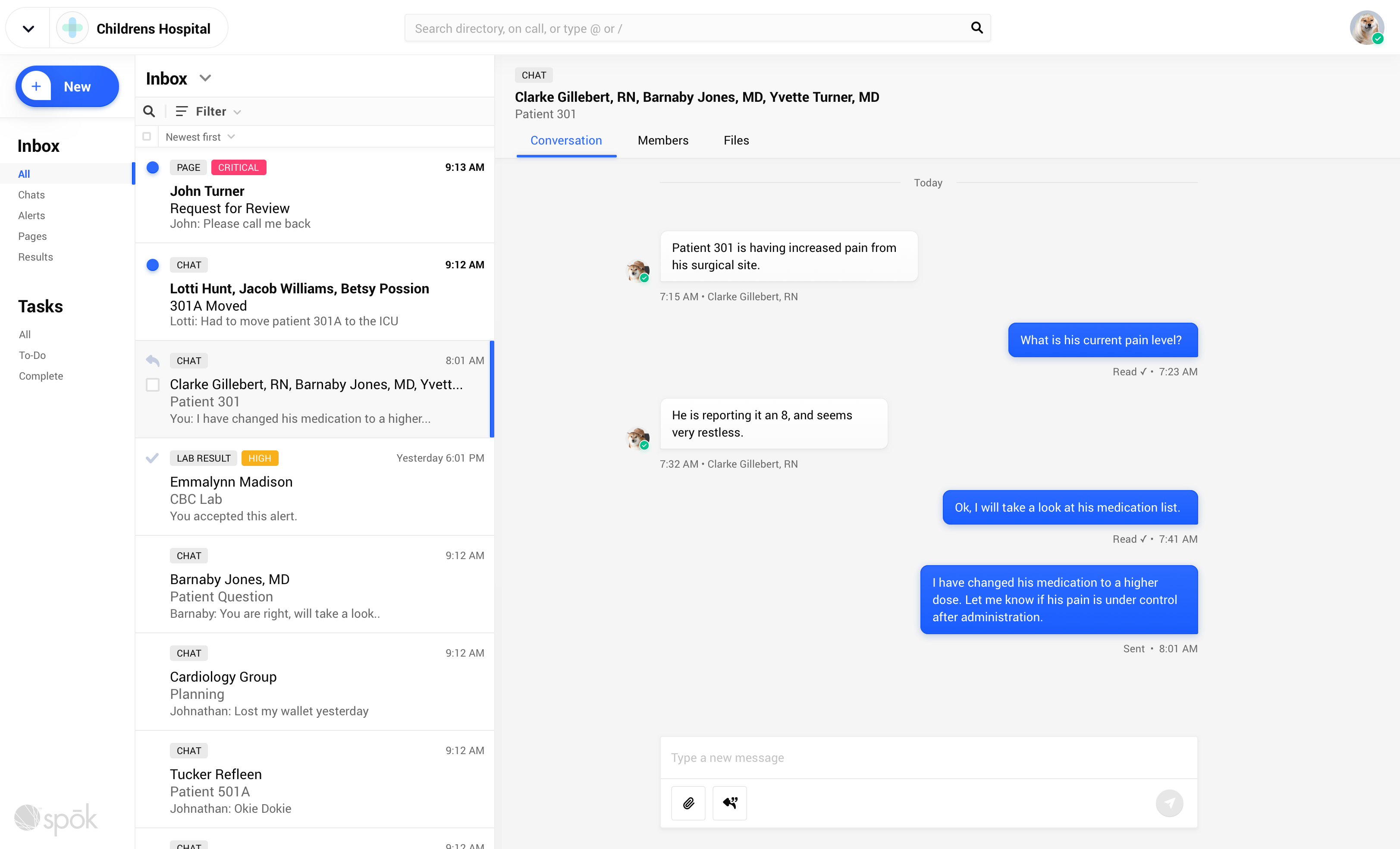The height and width of the screenshot is (849, 1400).
Task: Open the Lotti Hunt 301A Moved chat
Action: 315,292
